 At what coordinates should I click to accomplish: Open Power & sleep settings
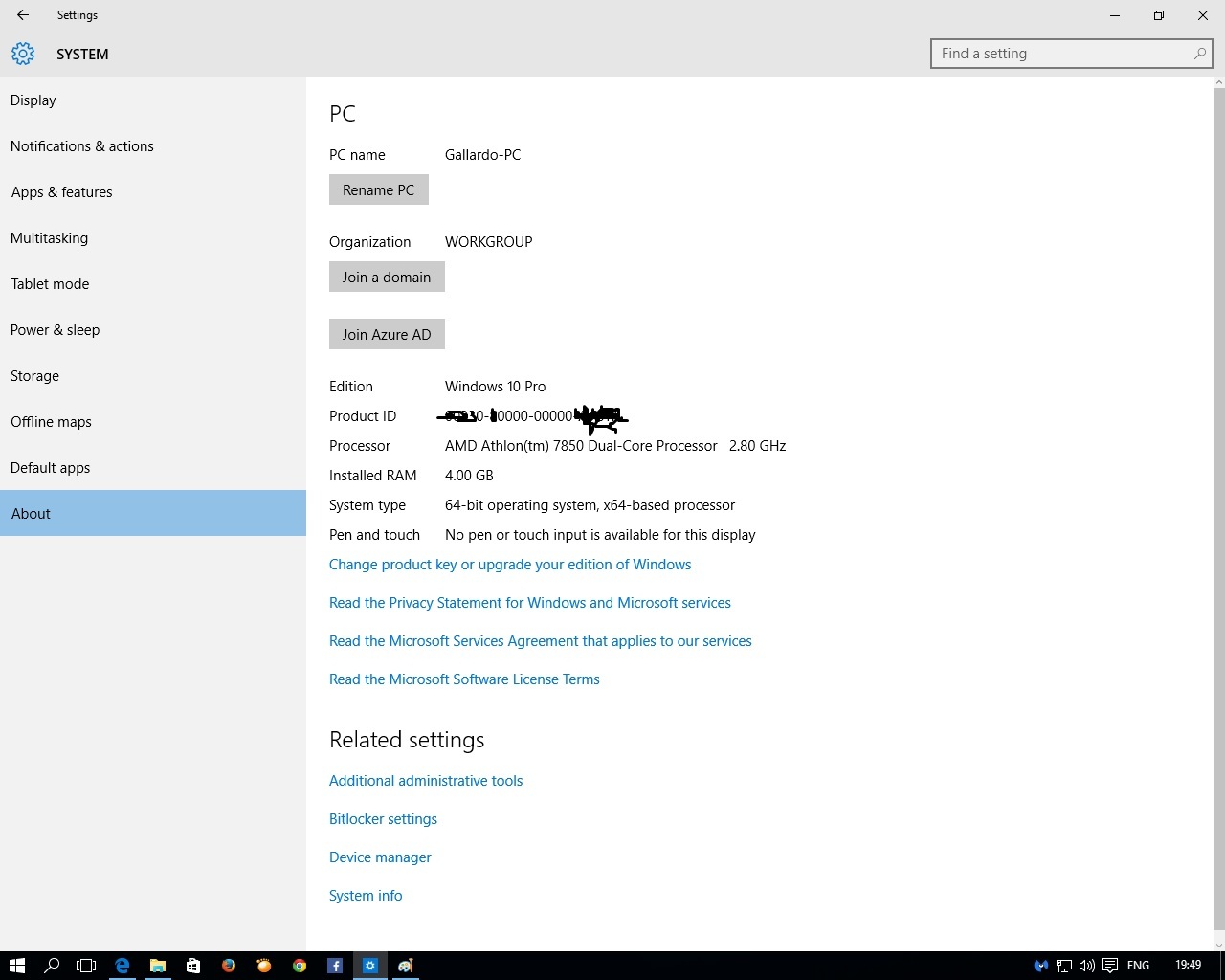click(153, 330)
